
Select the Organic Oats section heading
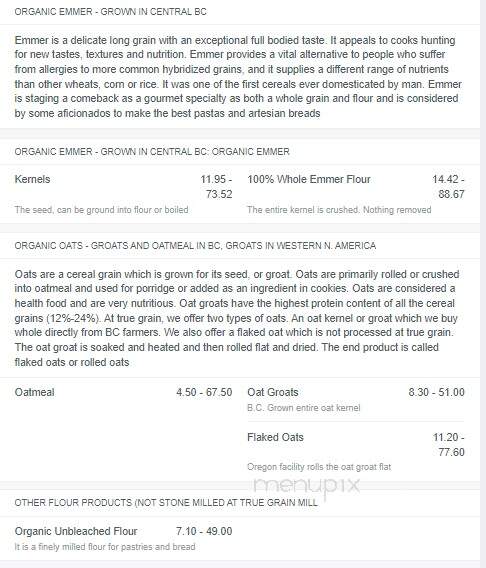point(195,246)
